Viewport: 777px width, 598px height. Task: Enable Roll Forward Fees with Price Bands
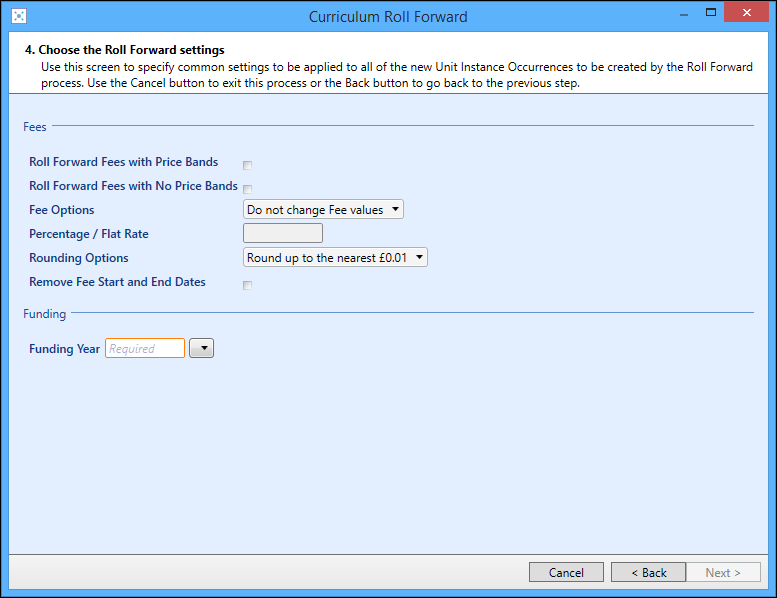[x=247, y=165]
